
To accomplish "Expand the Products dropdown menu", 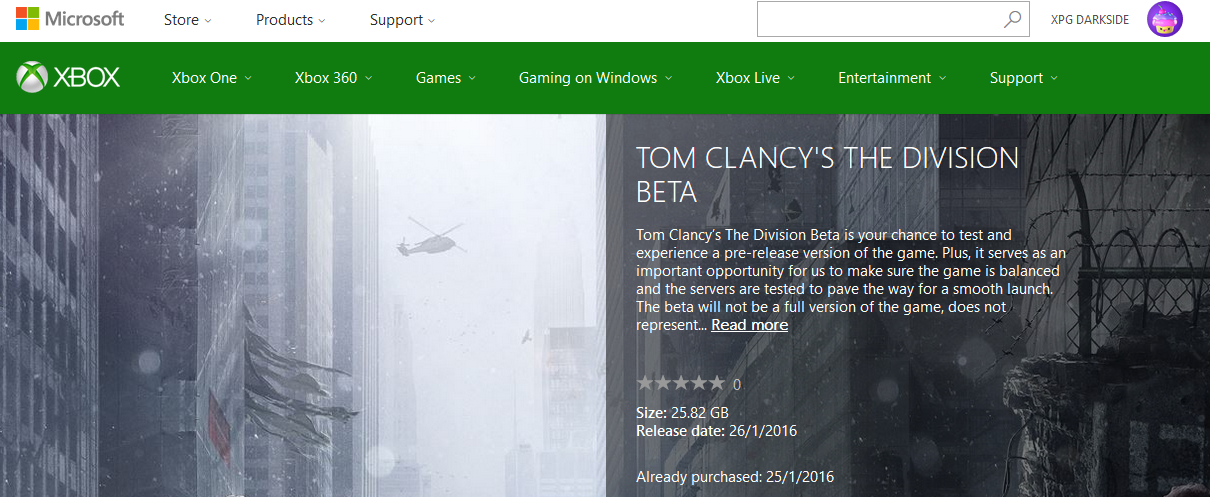I will (291, 20).
